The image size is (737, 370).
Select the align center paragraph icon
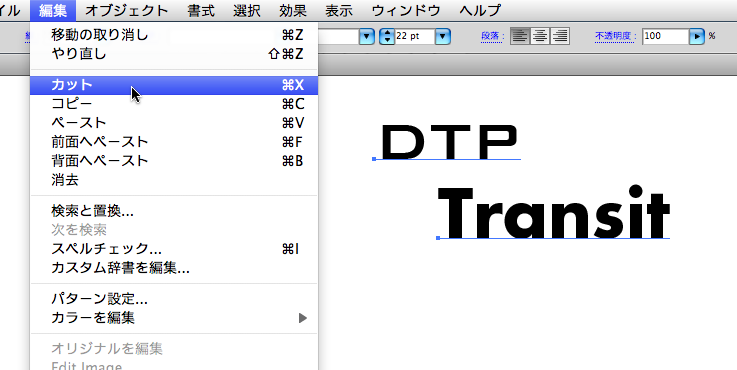(x=540, y=36)
